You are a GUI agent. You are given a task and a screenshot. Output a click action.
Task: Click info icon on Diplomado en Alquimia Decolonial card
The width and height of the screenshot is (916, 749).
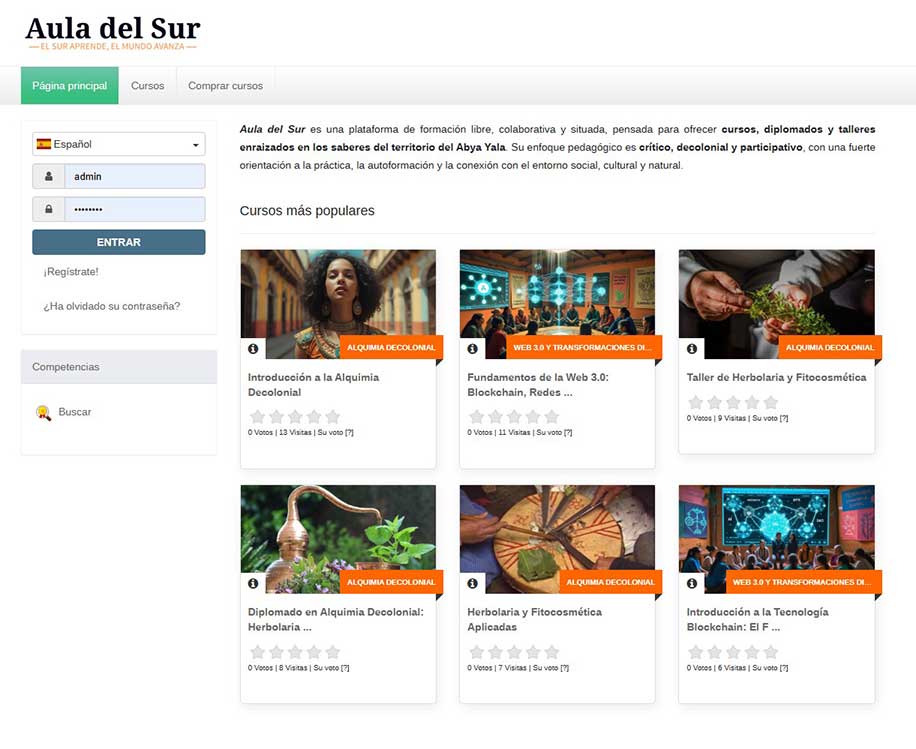253,583
